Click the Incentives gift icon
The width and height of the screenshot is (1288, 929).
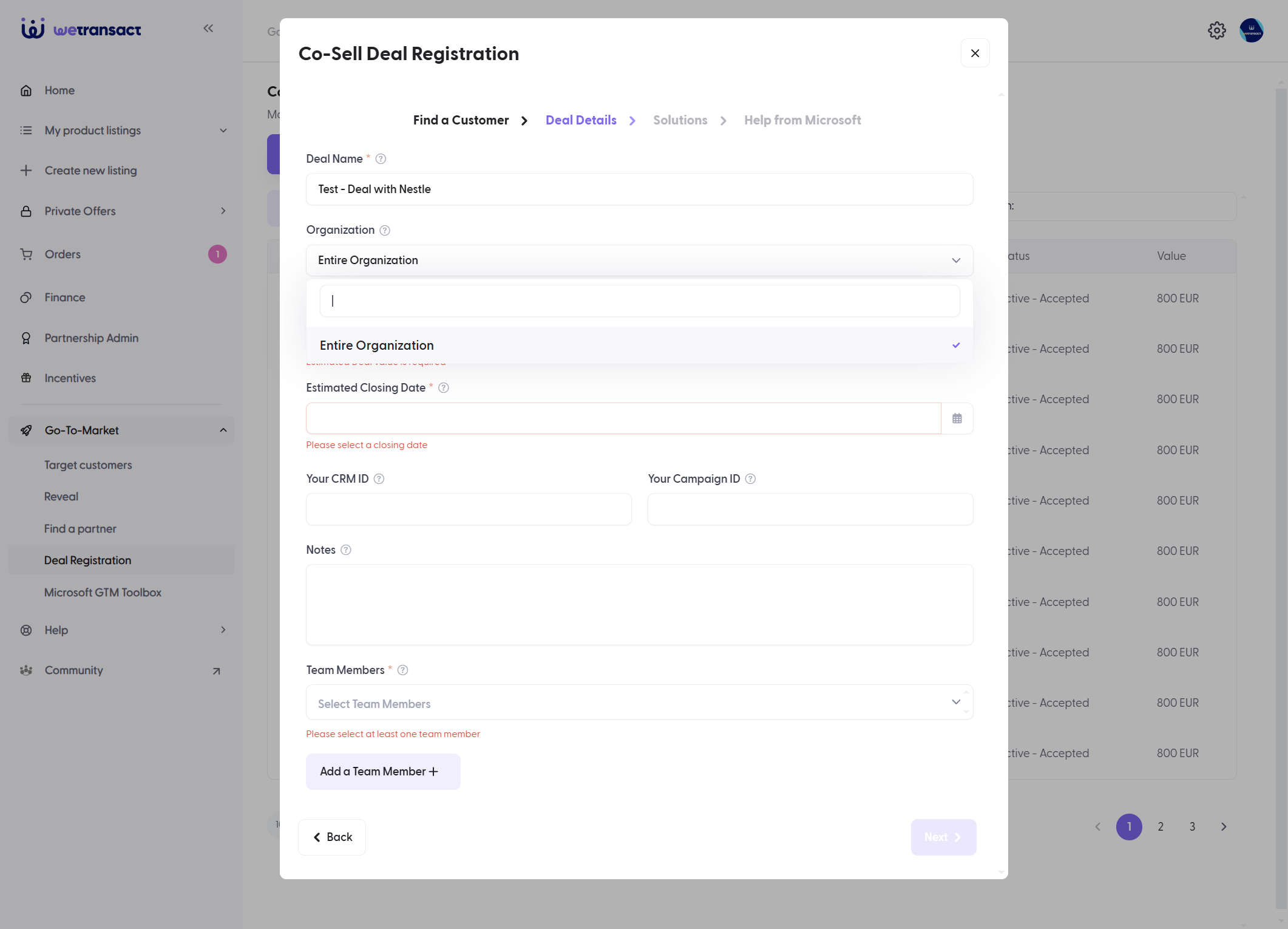click(26, 378)
